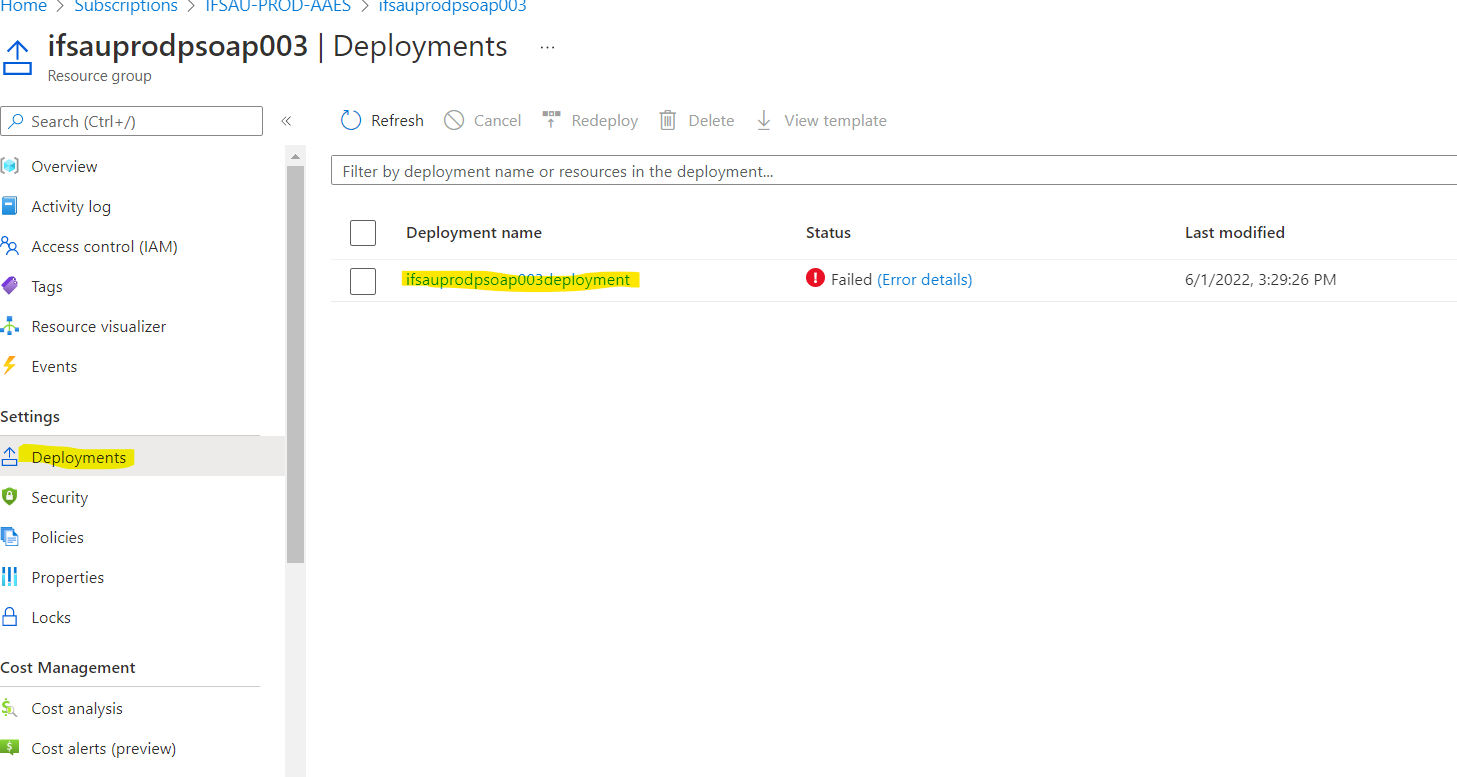Check the ifsauprodpsoap003deployment row checkbox
The width and height of the screenshot is (1457, 777).
click(363, 281)
